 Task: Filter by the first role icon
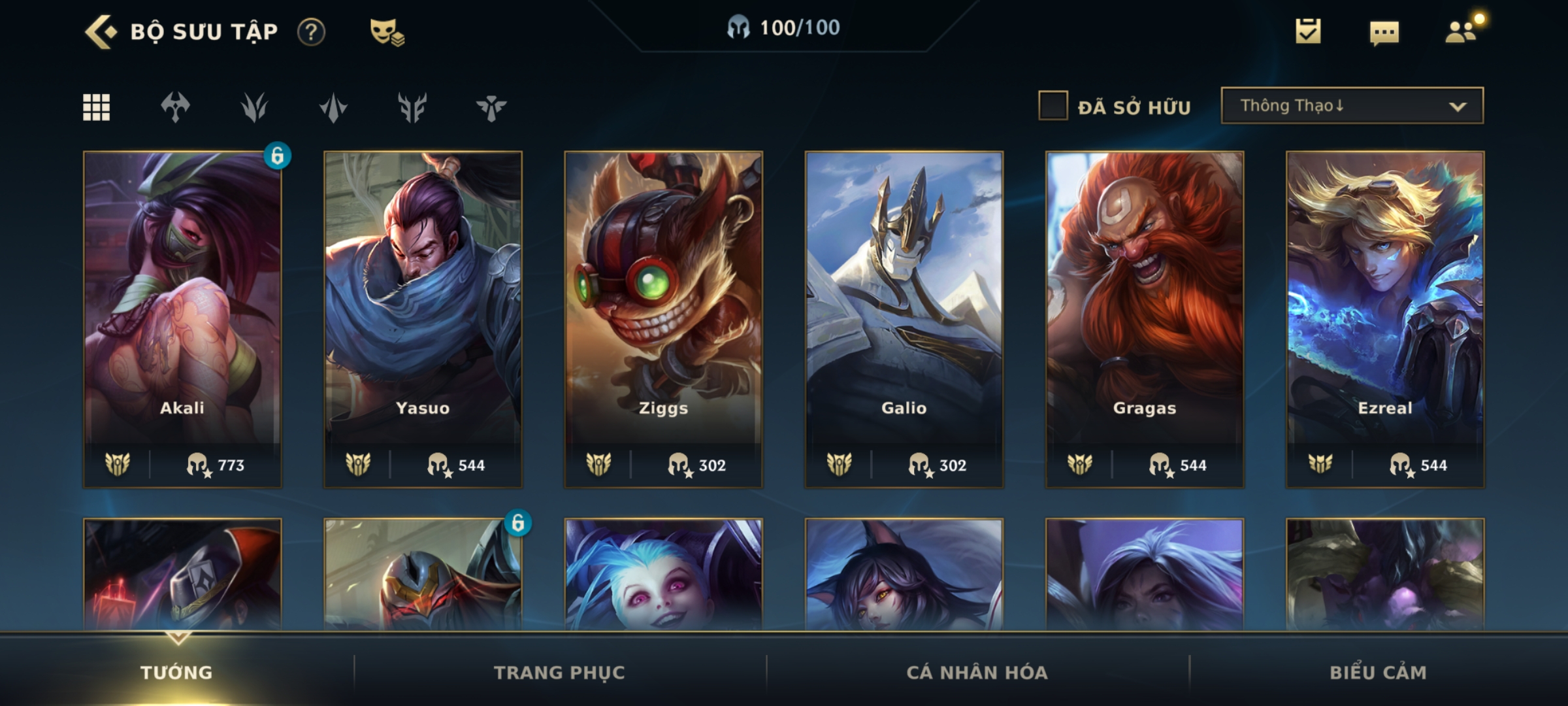pos(175,107)
